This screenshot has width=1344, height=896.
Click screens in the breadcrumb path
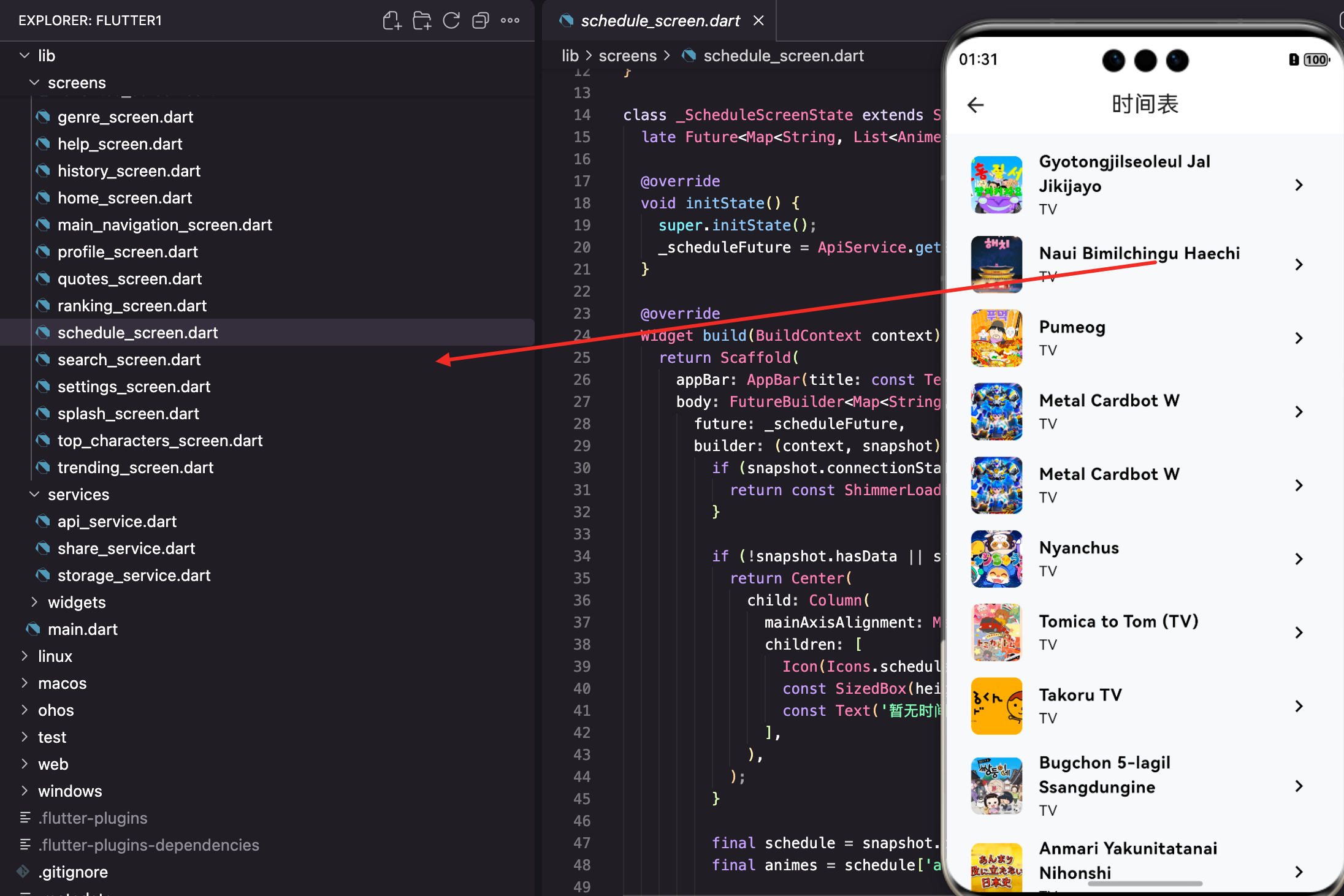(x=627, y=56)
